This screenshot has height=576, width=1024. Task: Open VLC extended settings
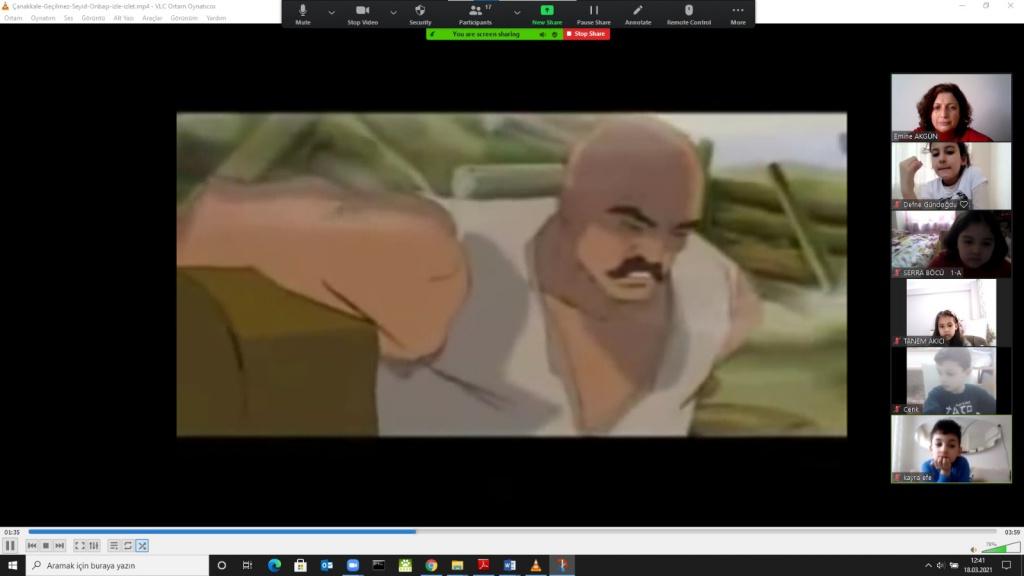point(94,545)
